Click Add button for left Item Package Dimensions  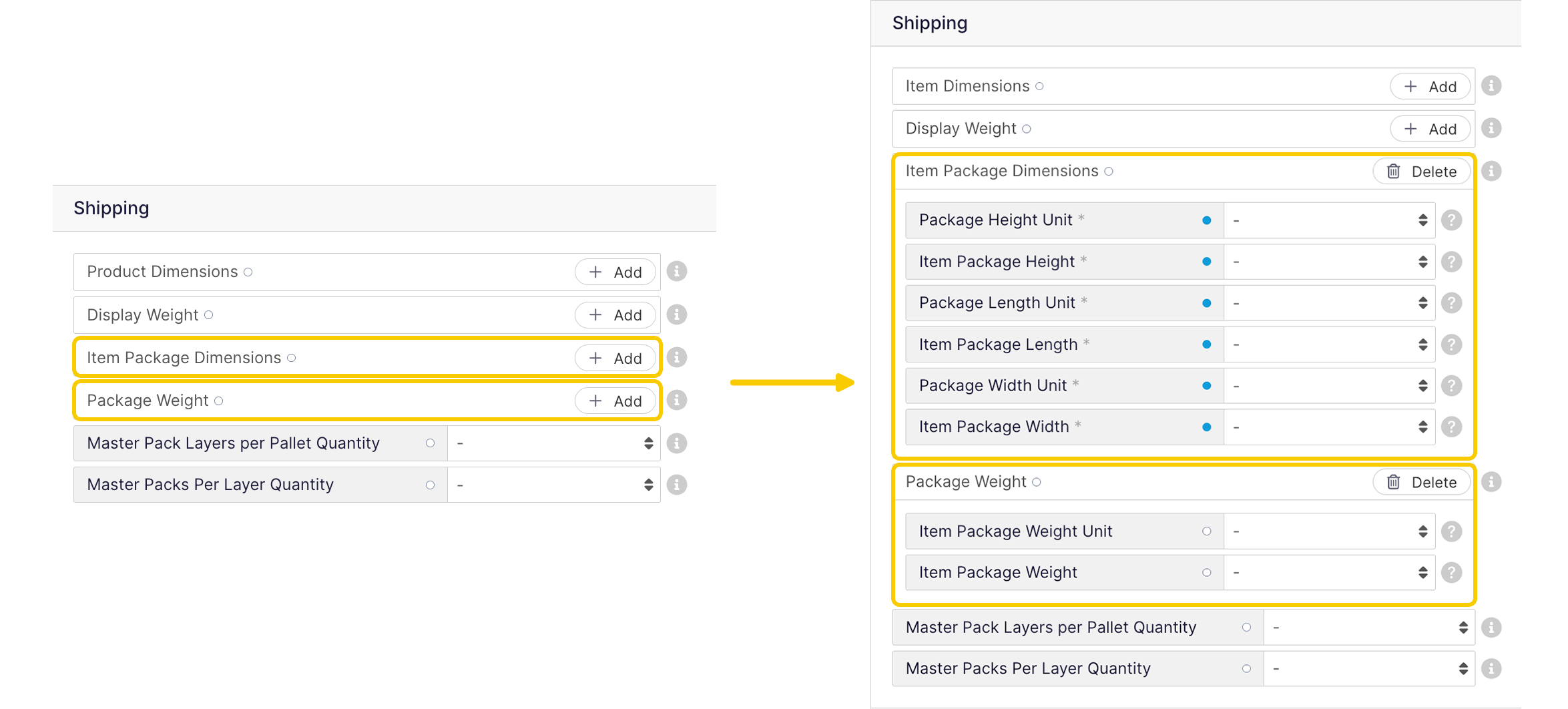click(x=615, y=358)
